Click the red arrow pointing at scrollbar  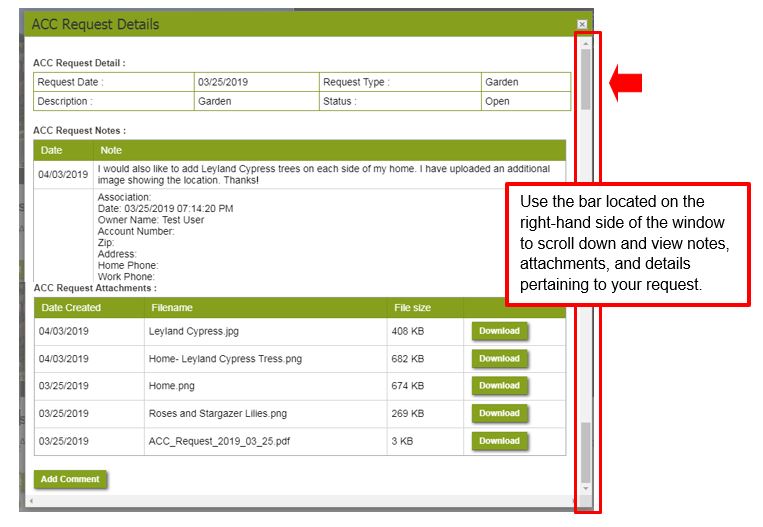[625, 84]
